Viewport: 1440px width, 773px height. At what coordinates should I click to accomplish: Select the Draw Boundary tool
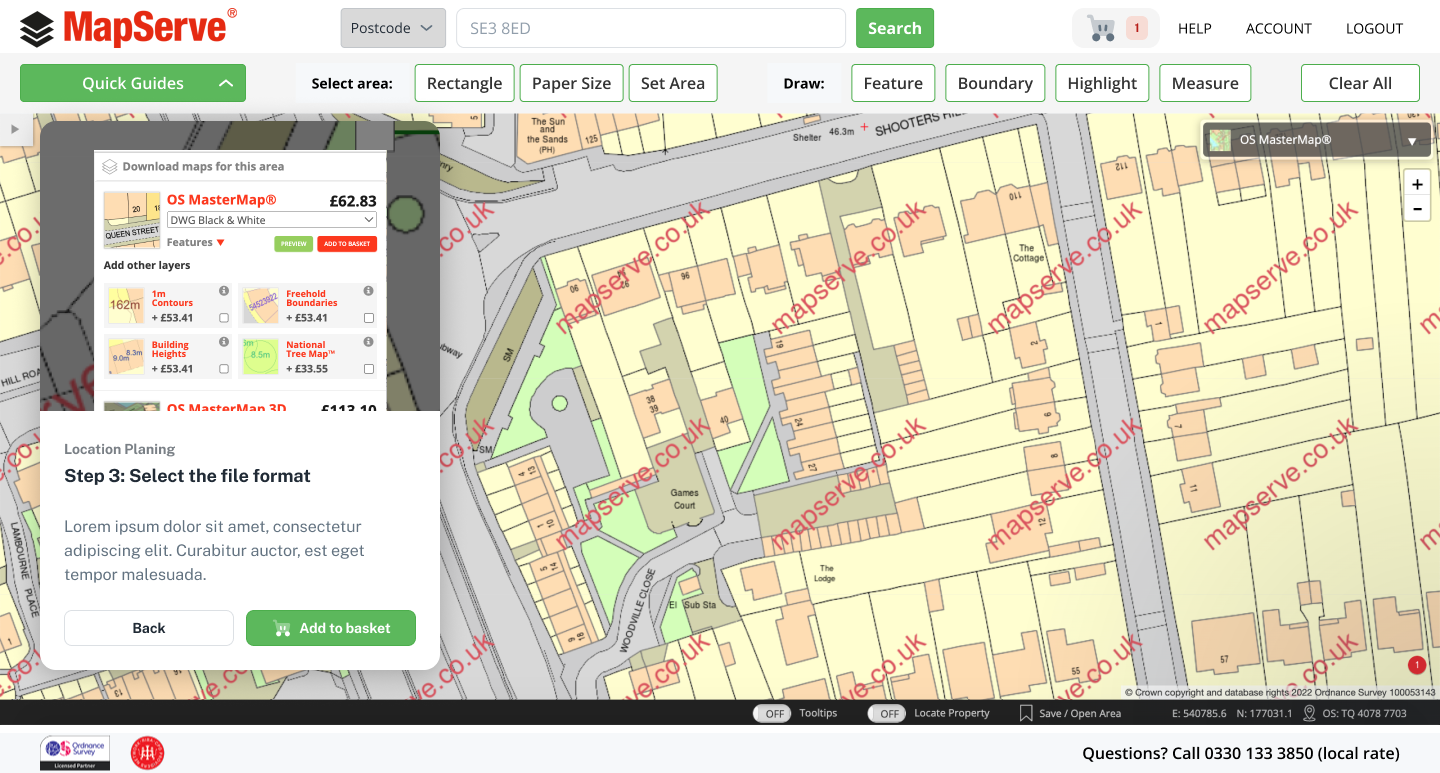(995, 83)
